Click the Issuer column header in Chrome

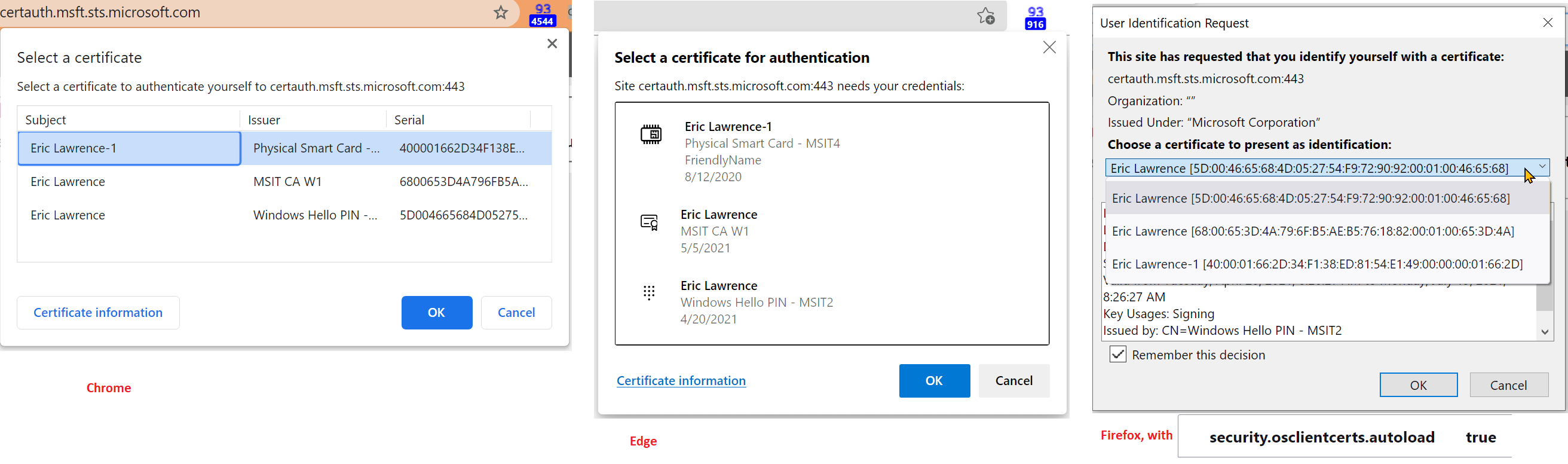coord(313,120)
